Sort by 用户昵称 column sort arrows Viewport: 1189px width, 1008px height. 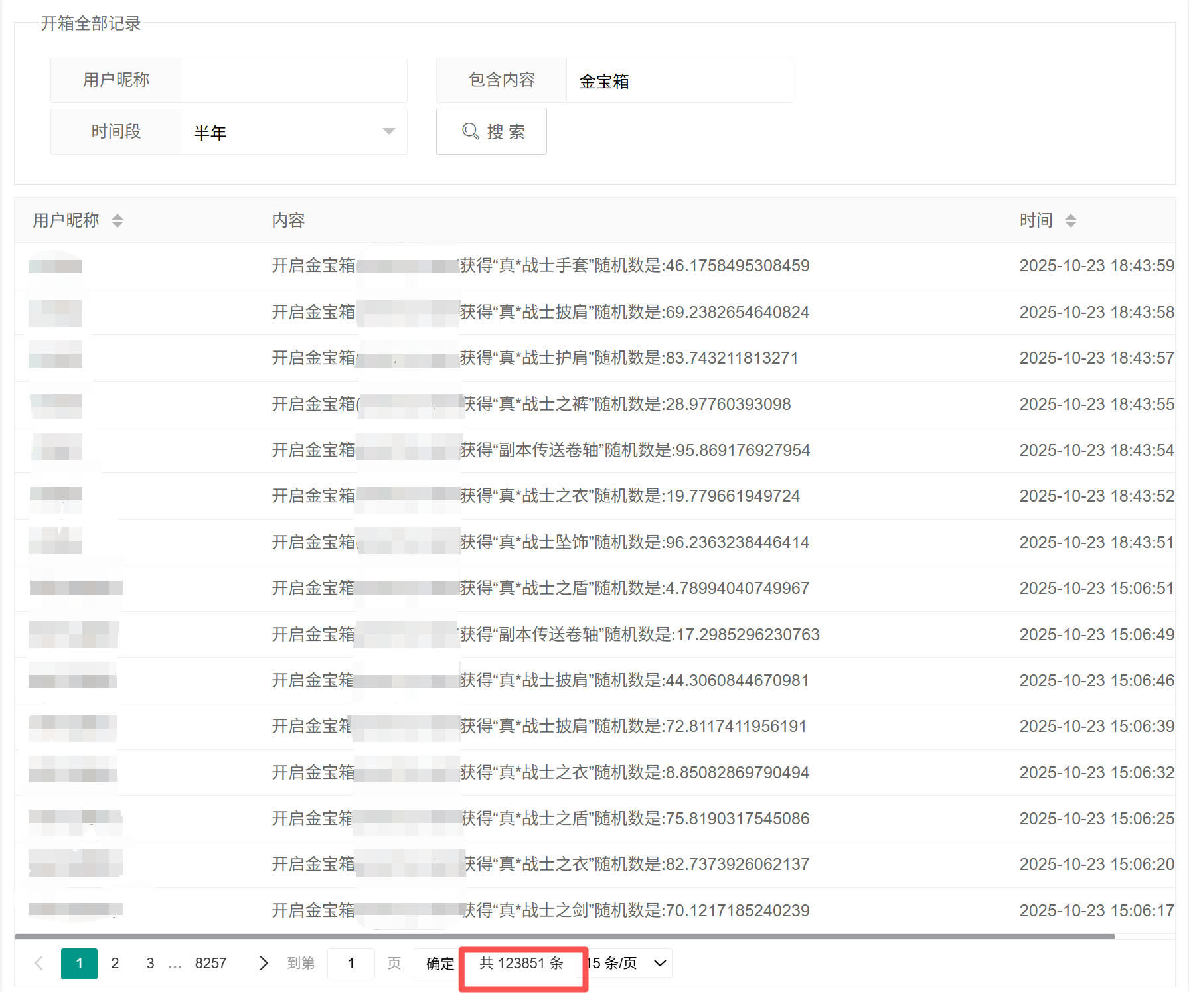(118, 220)
